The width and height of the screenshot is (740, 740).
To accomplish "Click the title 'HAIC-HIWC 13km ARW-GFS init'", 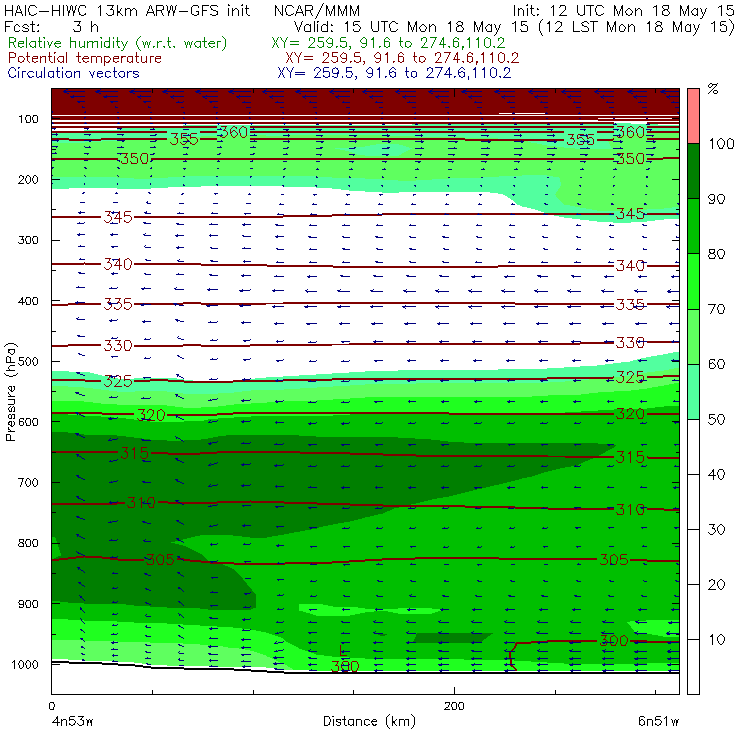I will 126,10.
